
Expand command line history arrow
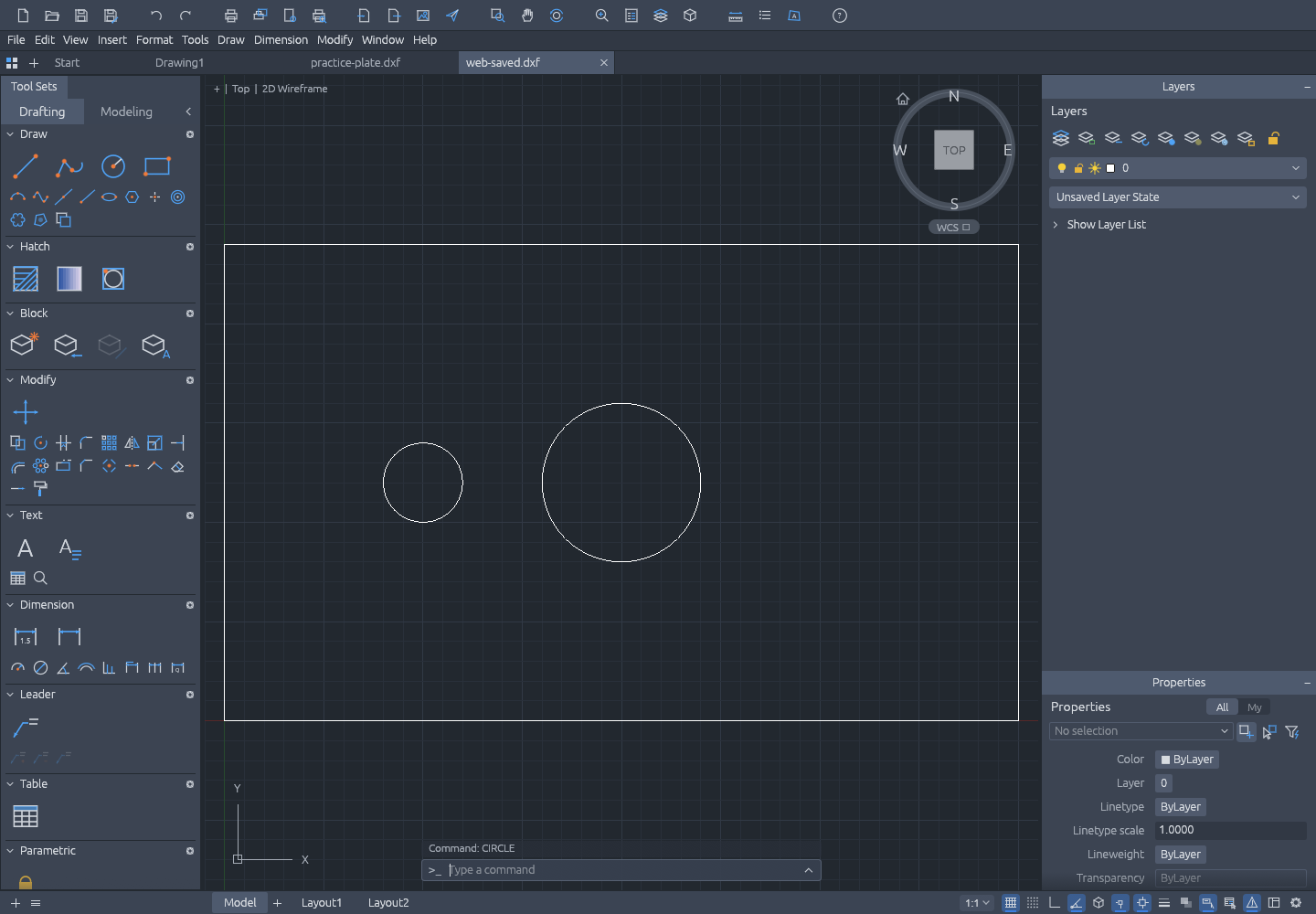click(x=809, y=870)
